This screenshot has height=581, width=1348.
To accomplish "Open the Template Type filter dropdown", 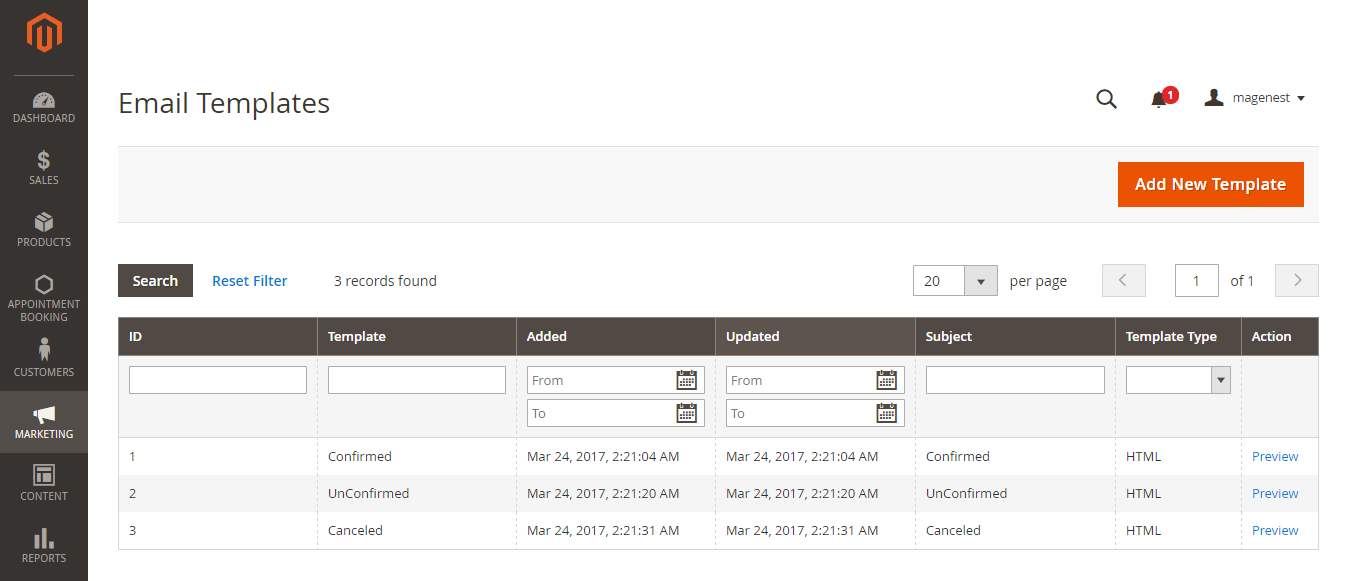I will 1178,380.
